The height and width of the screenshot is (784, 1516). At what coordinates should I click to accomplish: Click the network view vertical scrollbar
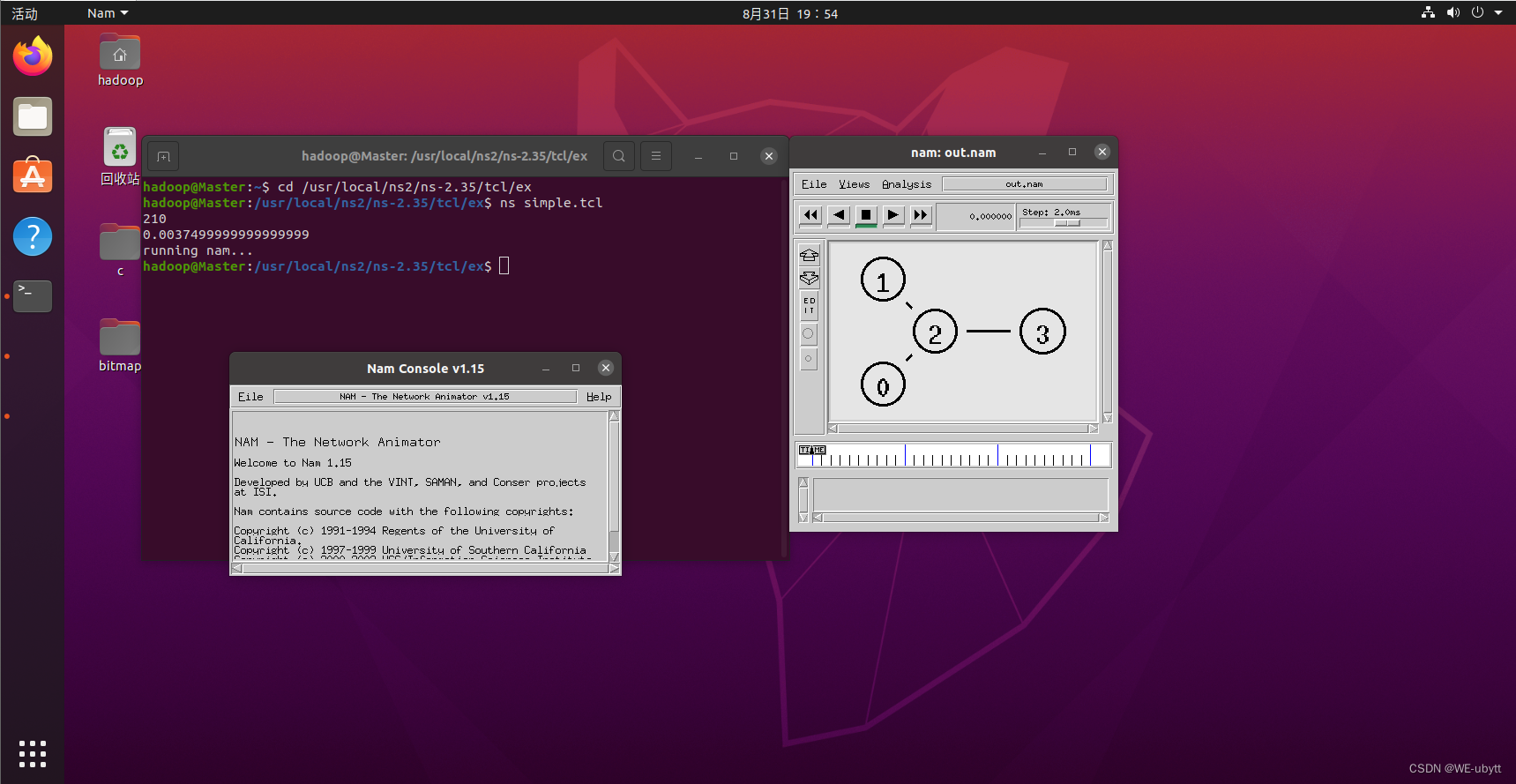[x=1107, y=332]
